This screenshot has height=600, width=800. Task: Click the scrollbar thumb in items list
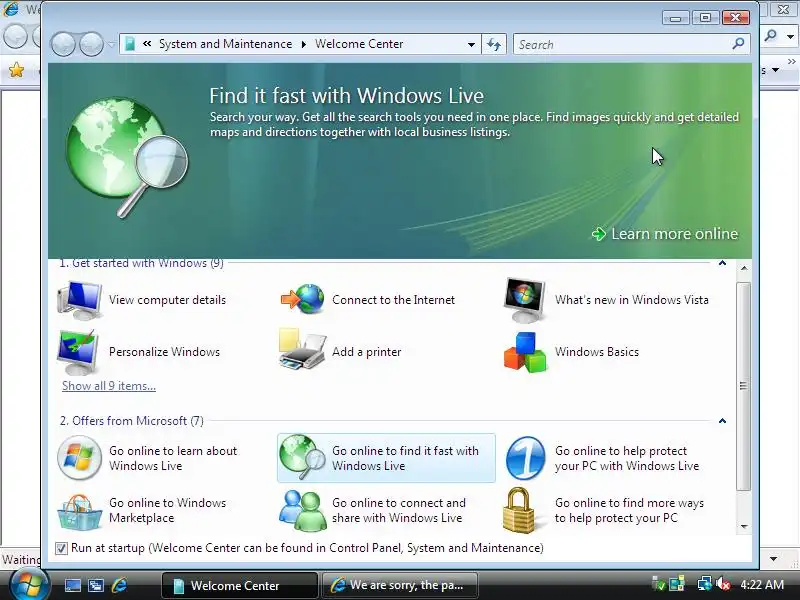pyautogui.click(x=743, y=386)
